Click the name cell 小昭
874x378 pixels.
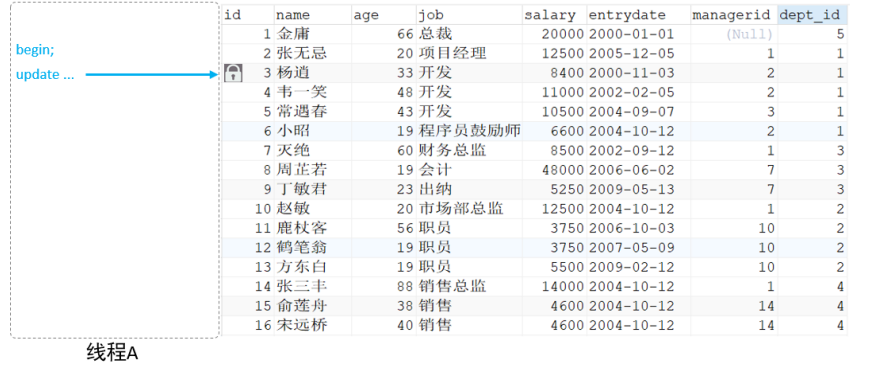[313, 132]
